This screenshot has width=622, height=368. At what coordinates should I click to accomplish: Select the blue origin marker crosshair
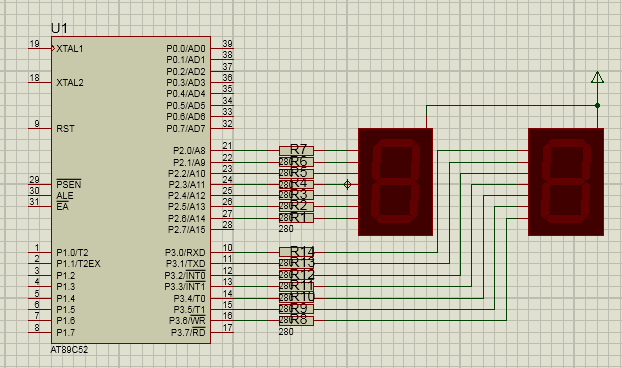pos(347,184)
